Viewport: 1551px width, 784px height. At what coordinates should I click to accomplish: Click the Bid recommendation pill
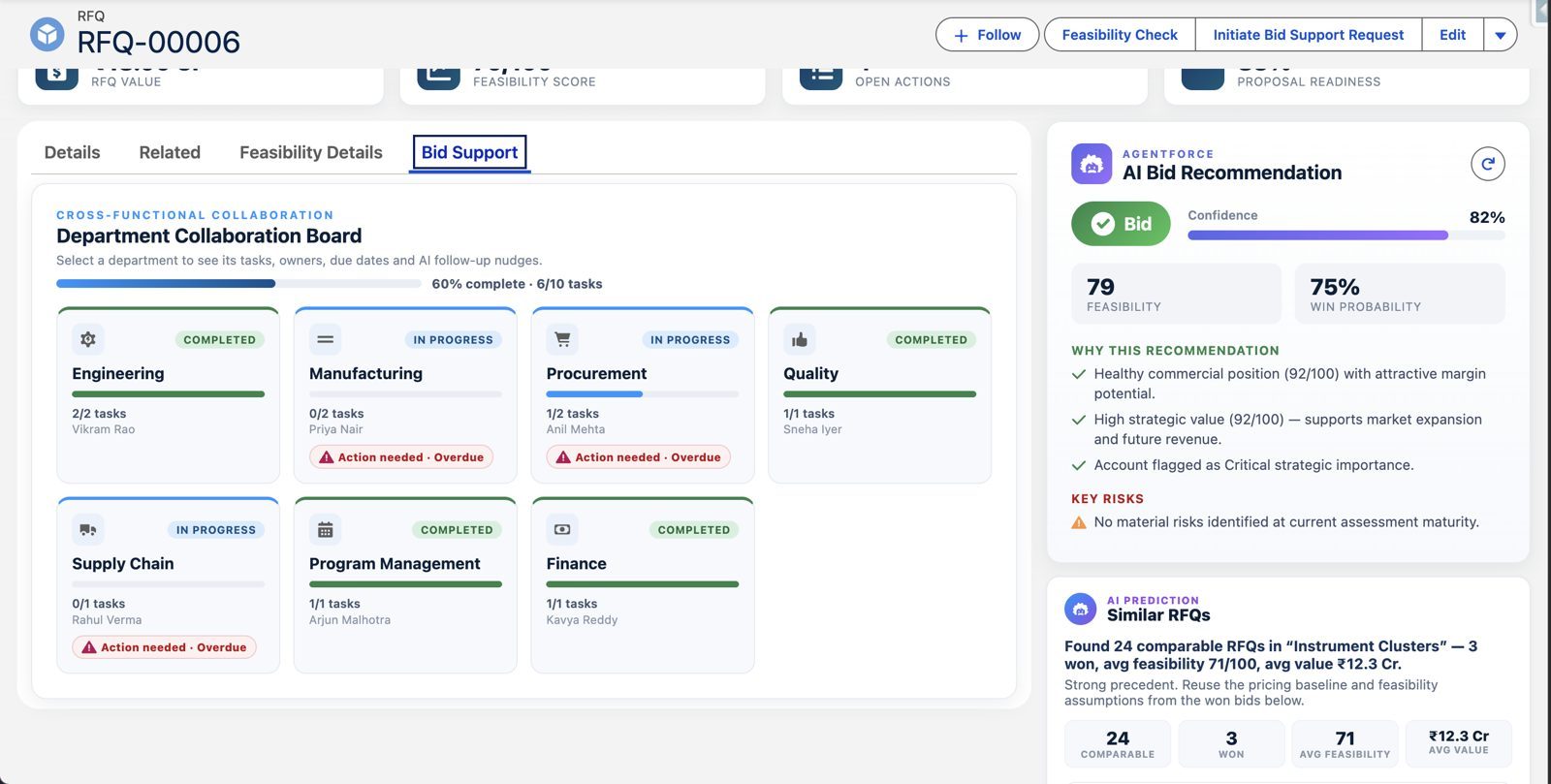coord(1121,224)
